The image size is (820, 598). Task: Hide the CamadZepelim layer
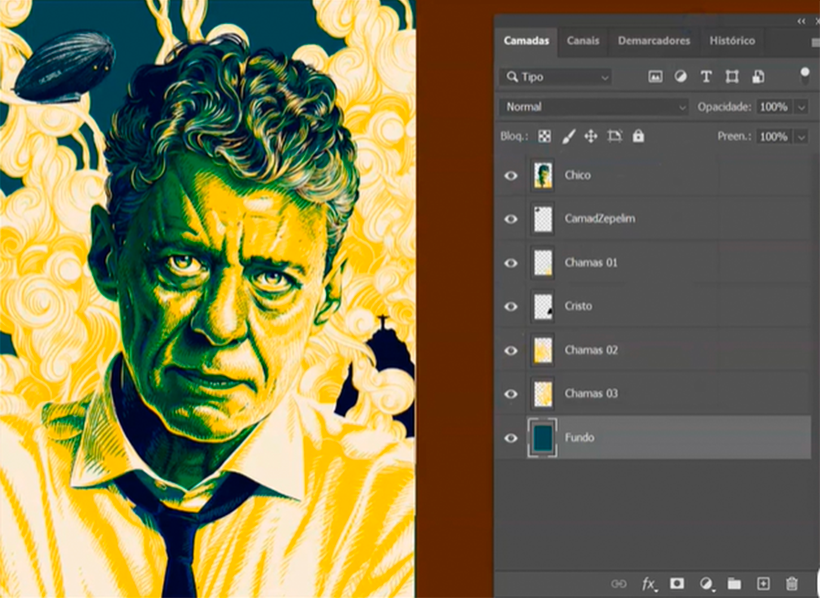[x=511, y=219]
